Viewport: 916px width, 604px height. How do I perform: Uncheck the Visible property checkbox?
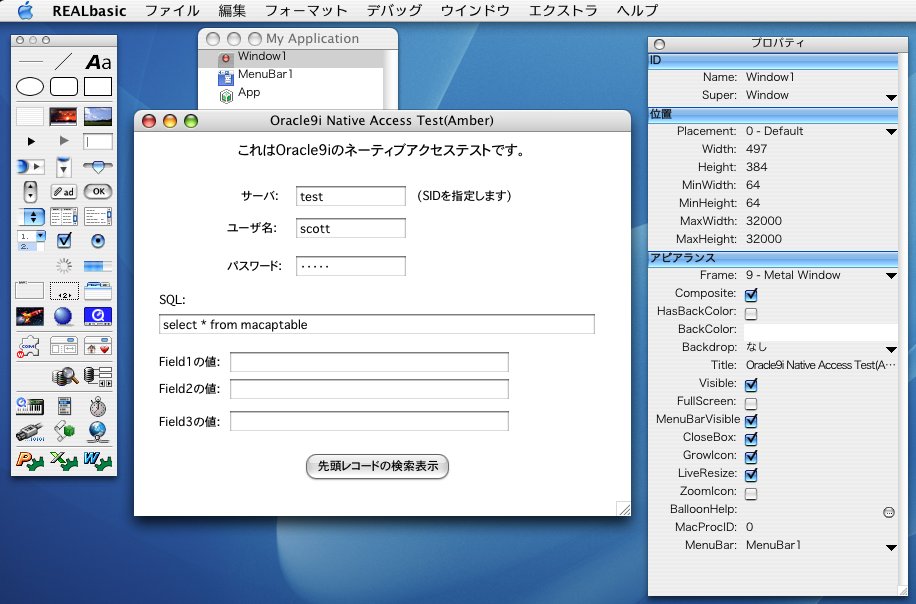coord(751,384)
